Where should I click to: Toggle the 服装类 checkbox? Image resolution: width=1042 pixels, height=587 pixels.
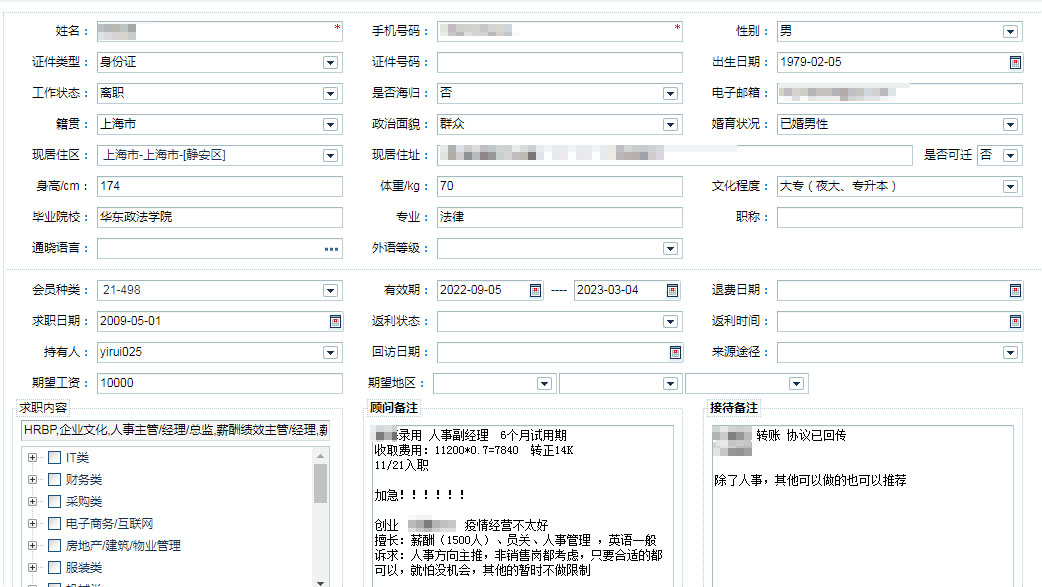click(x=54, y=567)
